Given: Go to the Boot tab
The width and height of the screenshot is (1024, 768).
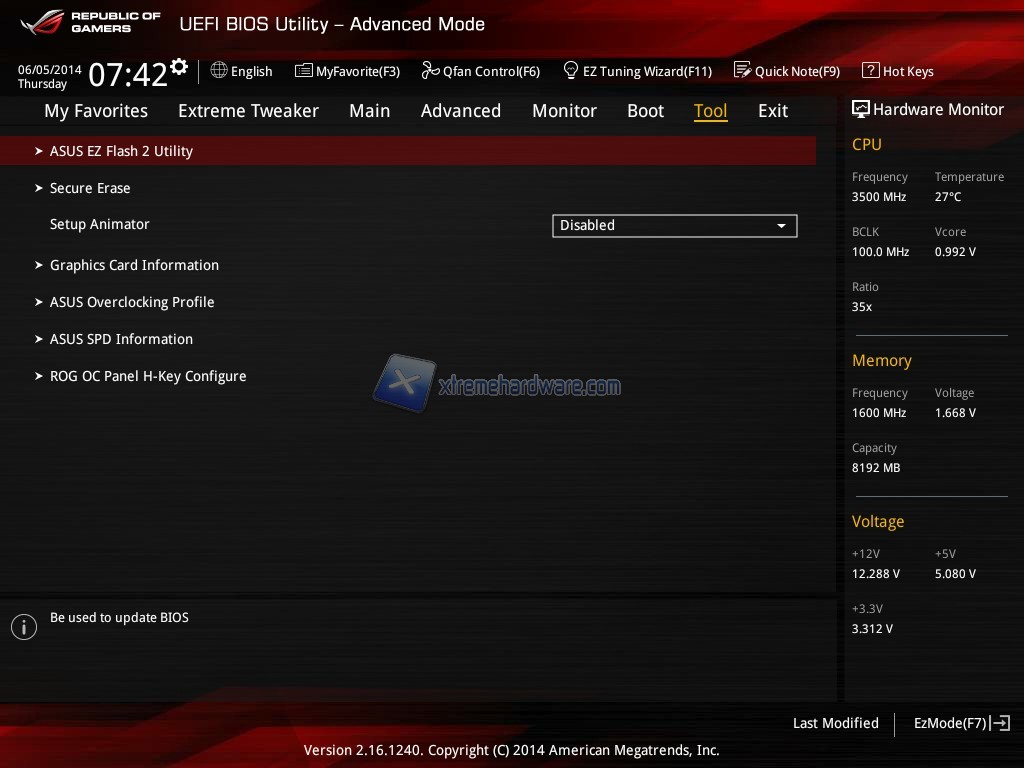Looking at the screenshot, I should pyautogui.click(x=645, y=111).
